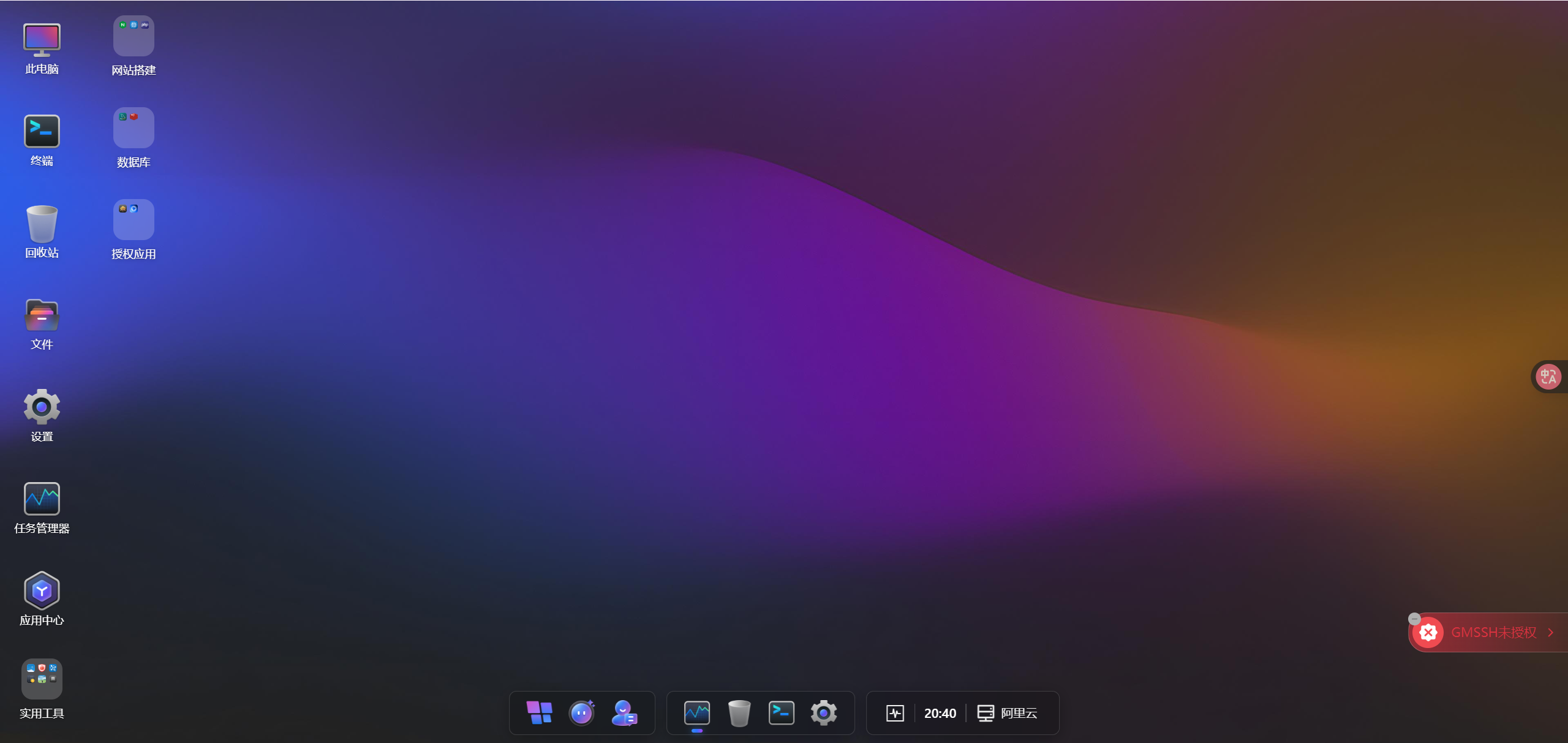Viewport: 1568px width, 743px height.
Task: Open the 任务管理器 desktop icon
Action: tap(42, 499)
